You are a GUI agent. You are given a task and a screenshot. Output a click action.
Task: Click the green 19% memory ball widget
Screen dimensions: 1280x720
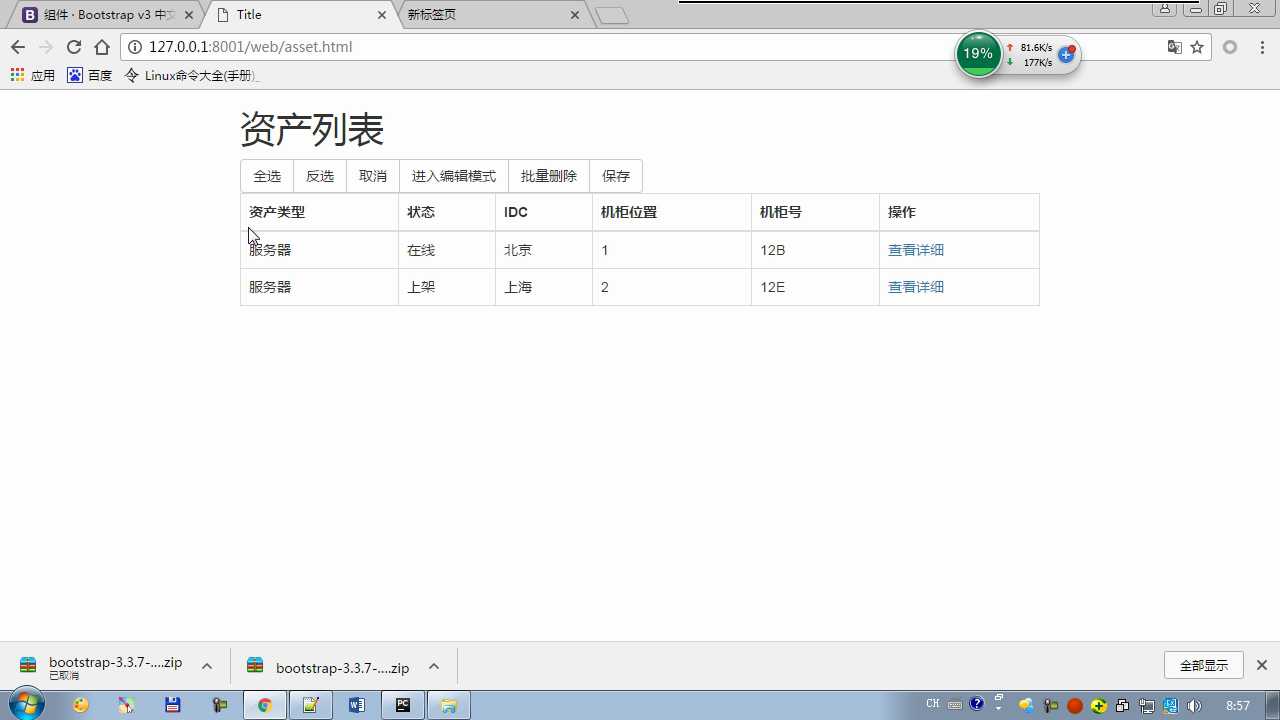[x=978, y=53]
